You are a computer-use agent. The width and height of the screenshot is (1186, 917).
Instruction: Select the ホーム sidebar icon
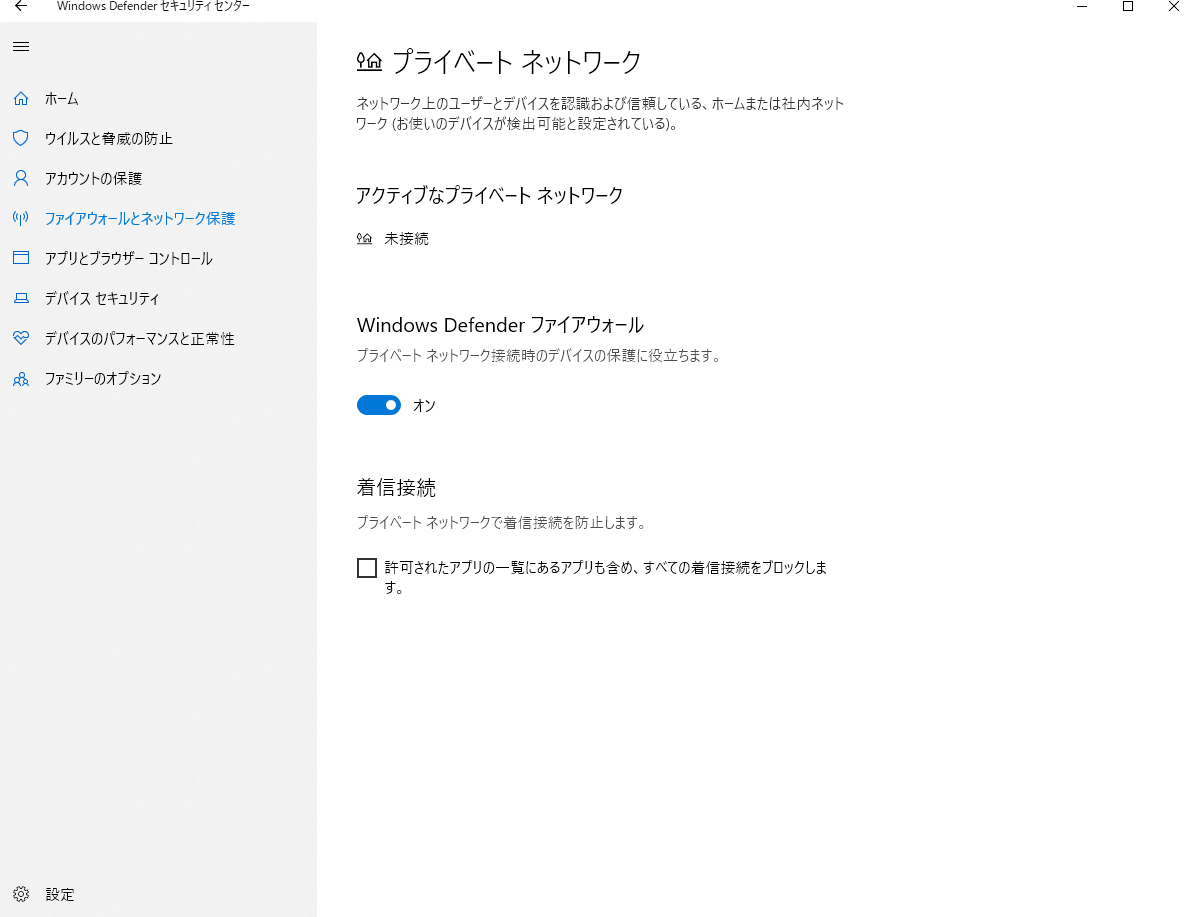pyautogui.click(x=20, y=98)
